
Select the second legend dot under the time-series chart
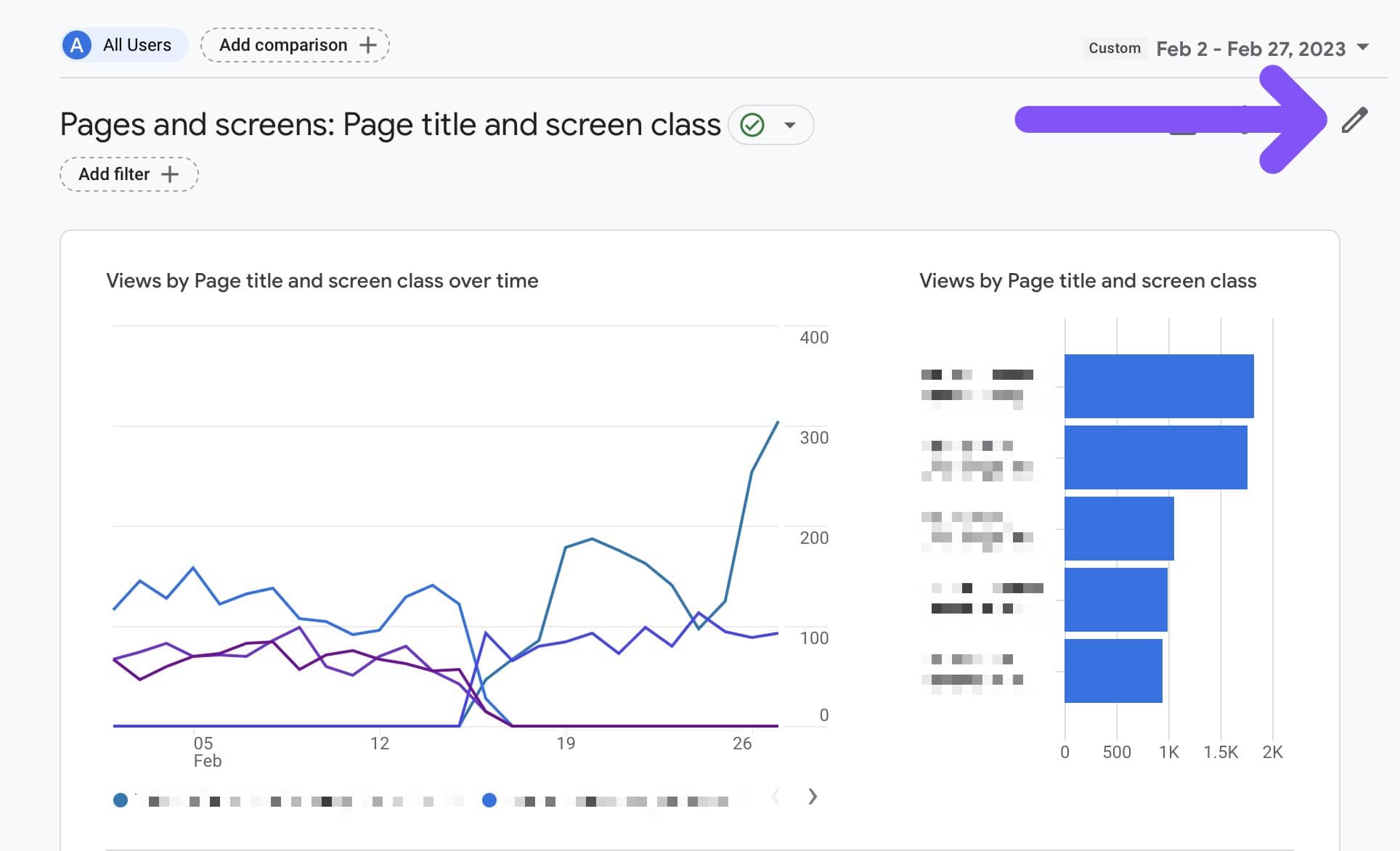tap(491, 800)
